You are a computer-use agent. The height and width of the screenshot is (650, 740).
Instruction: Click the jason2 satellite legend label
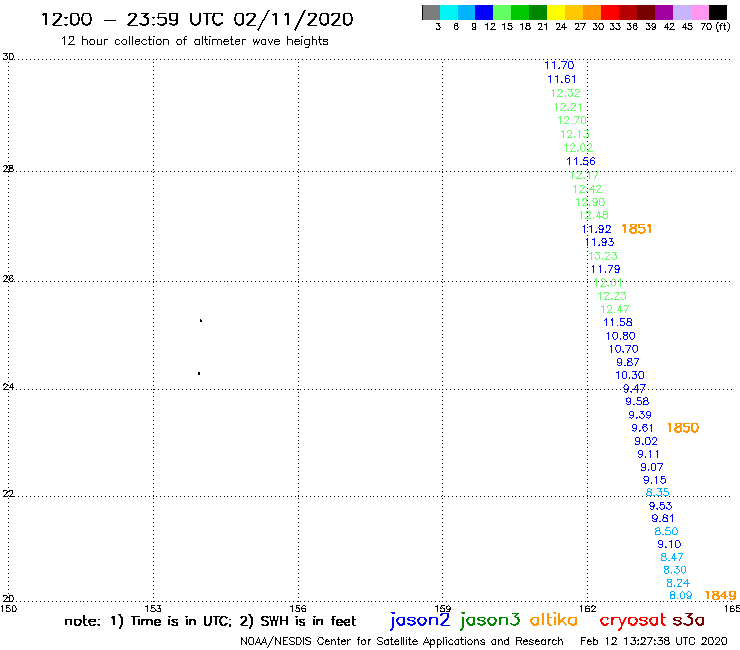[x=420, y=620]
